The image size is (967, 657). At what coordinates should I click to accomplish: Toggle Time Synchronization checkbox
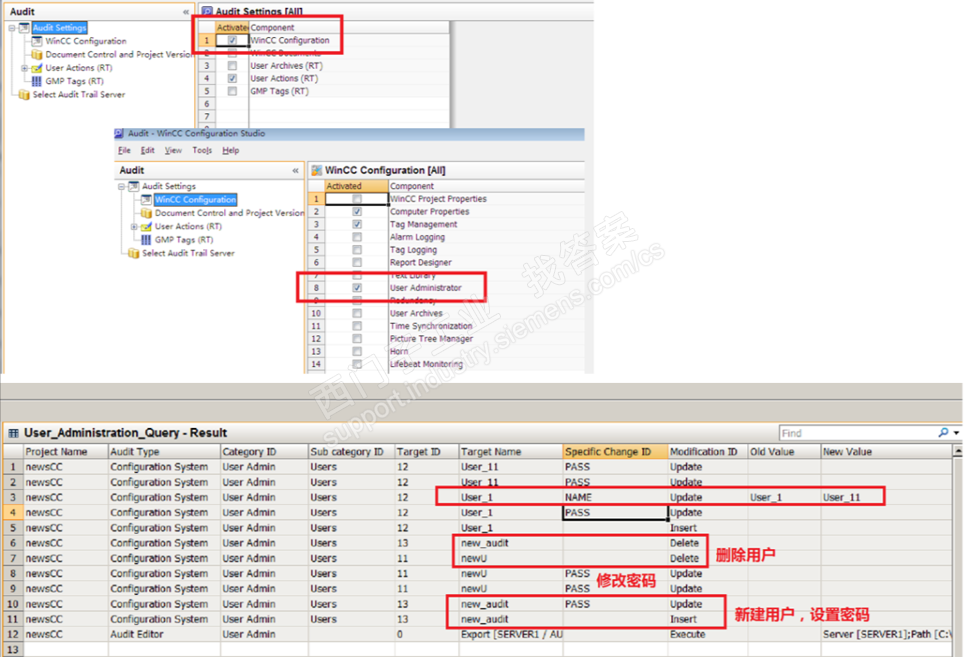click(357, 326)
